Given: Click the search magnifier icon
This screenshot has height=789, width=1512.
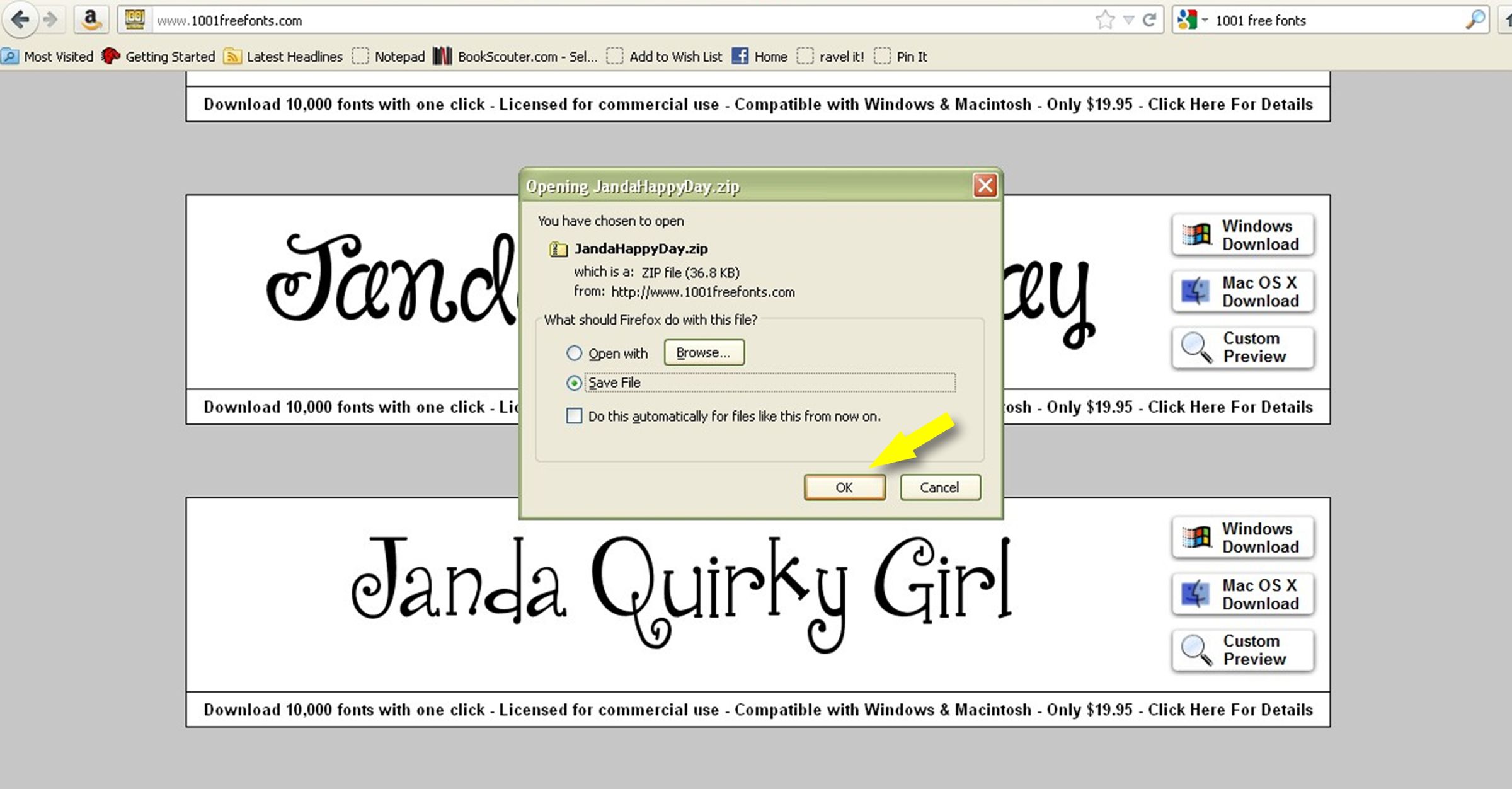Looking at the screenshot, I should pyautogui.click(x=1475, y=20).
